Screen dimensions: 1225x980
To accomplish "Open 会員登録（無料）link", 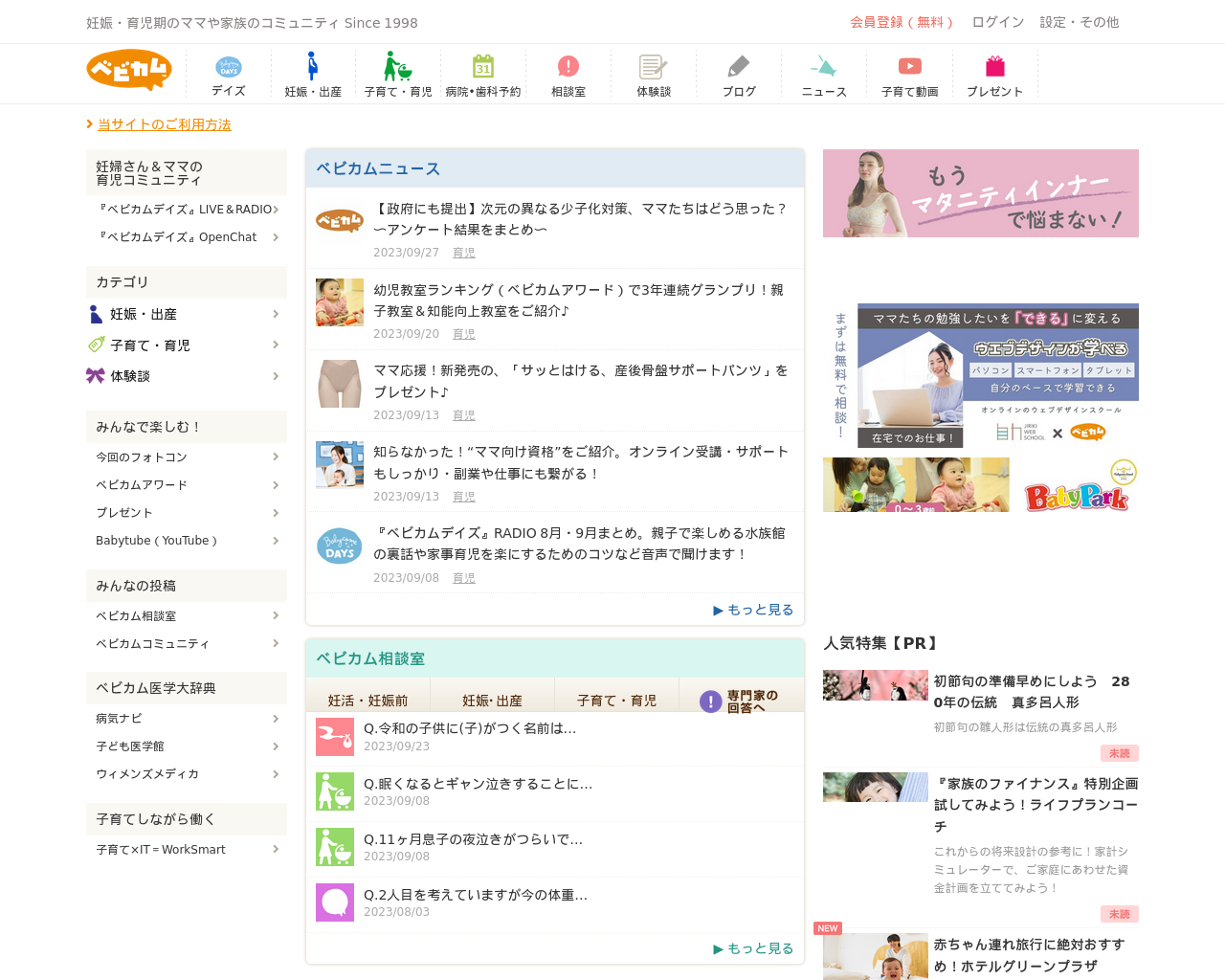I will click(x=902, y=22).
